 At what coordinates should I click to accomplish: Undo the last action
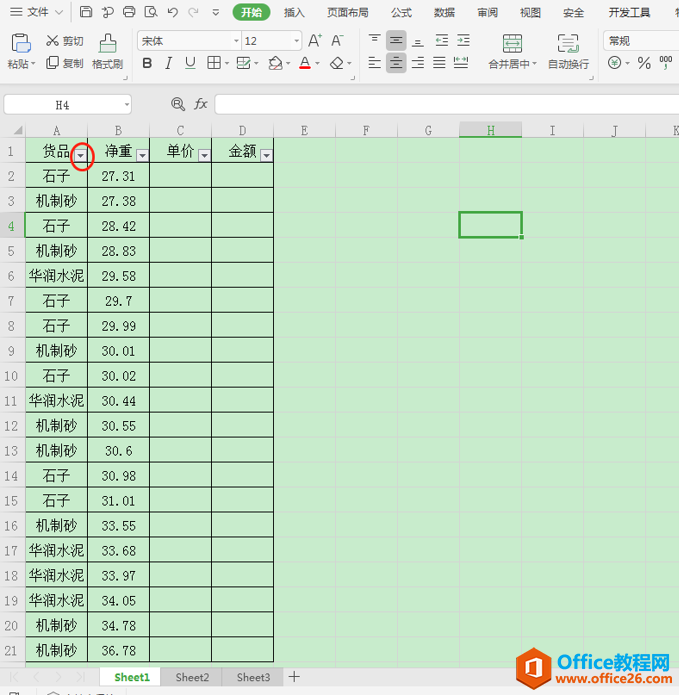pos(173,12)
